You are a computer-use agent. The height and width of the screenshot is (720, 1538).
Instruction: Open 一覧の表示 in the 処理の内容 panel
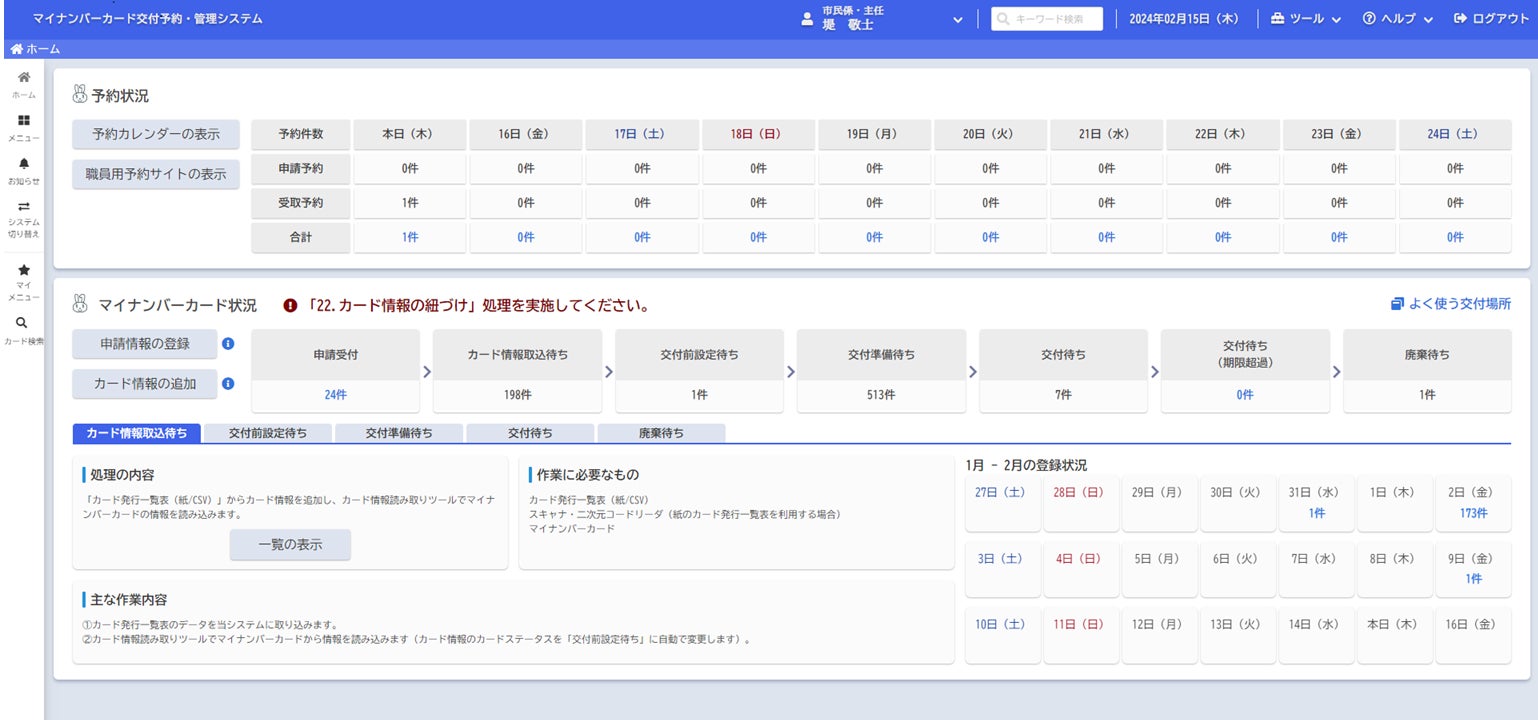pyautogui.click(x=291, y=545)
